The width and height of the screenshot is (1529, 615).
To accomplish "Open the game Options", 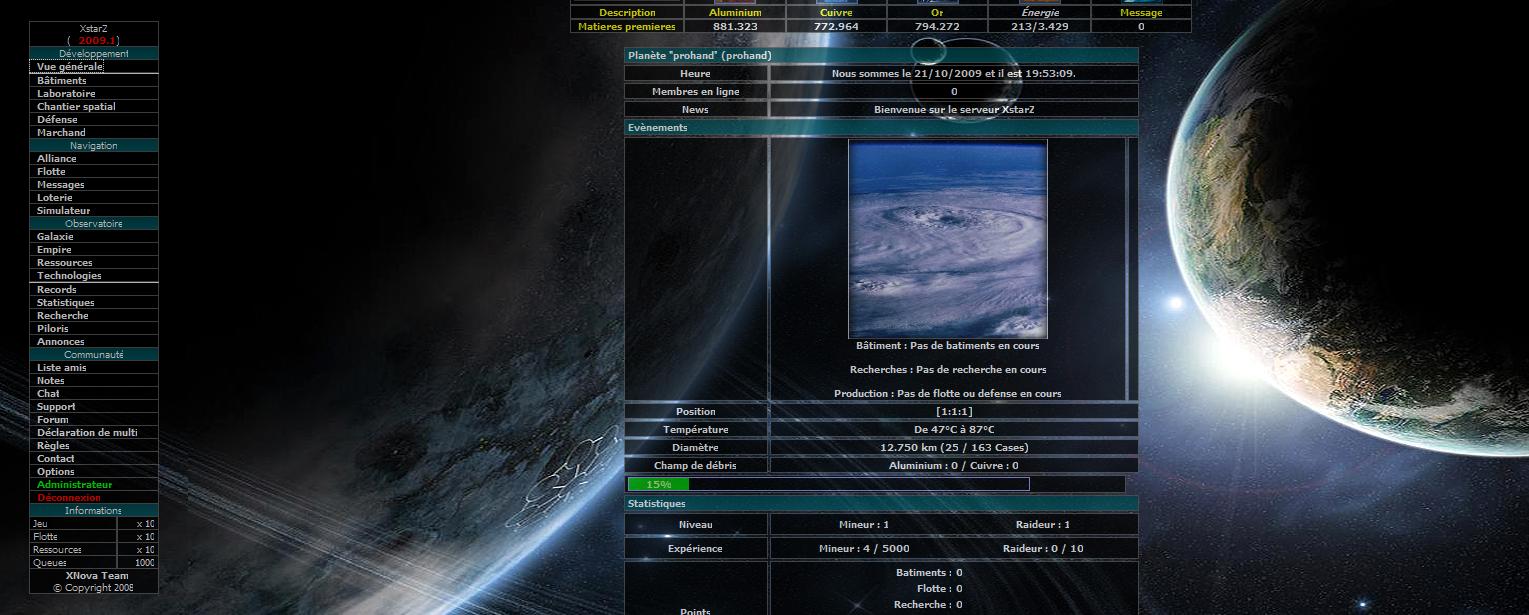I will tap(56, 472).
